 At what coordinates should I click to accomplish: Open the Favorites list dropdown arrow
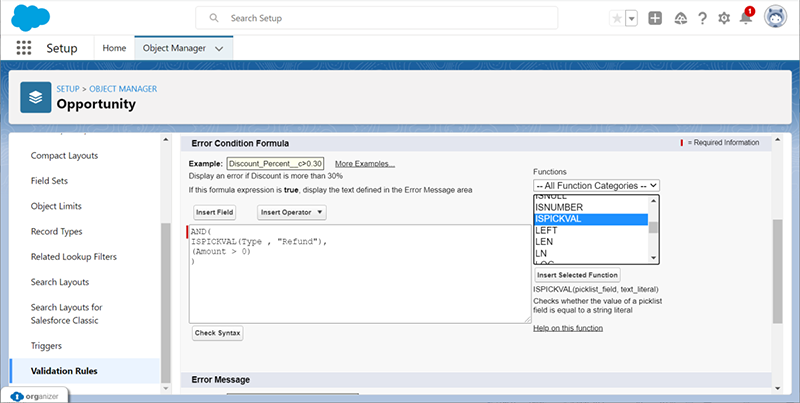[632, 18]
